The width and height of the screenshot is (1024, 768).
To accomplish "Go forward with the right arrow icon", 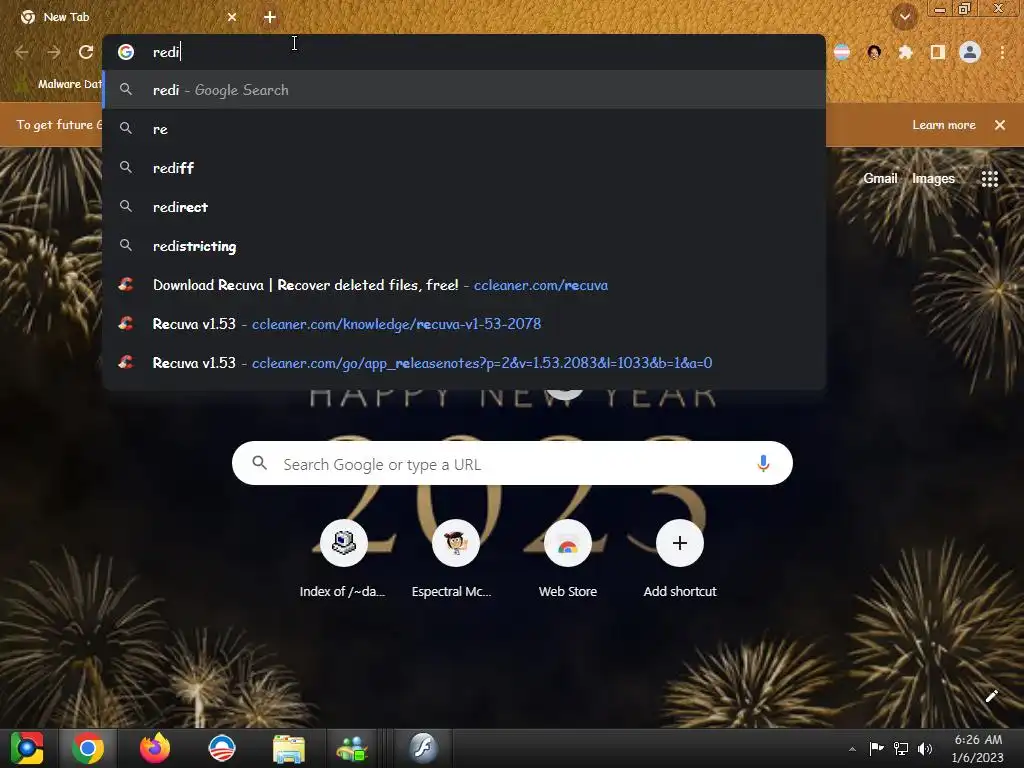I will pos(54,52).
